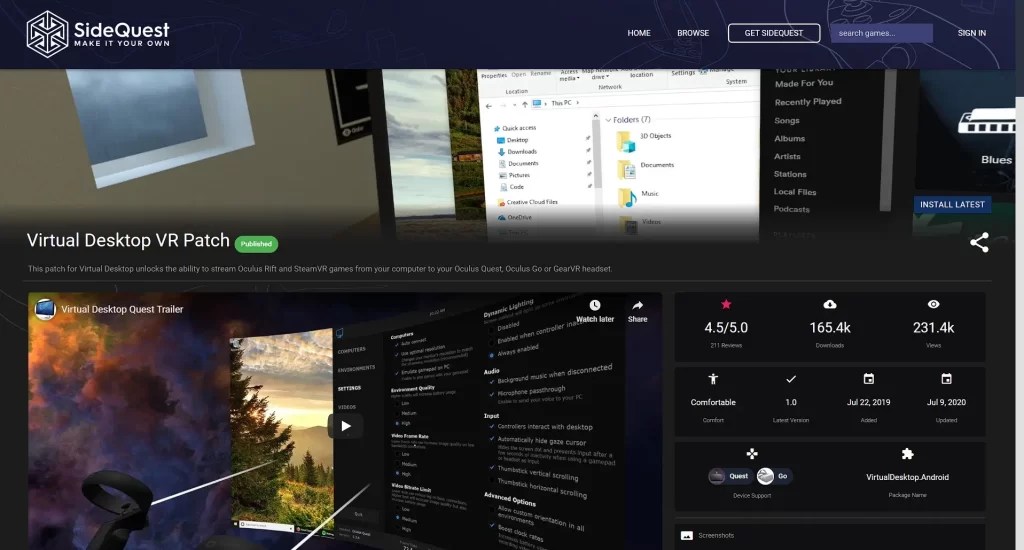Click the calendar icon above Jul 9, 2020
This screenshot has height=550, width=1024.
(946, 379)
